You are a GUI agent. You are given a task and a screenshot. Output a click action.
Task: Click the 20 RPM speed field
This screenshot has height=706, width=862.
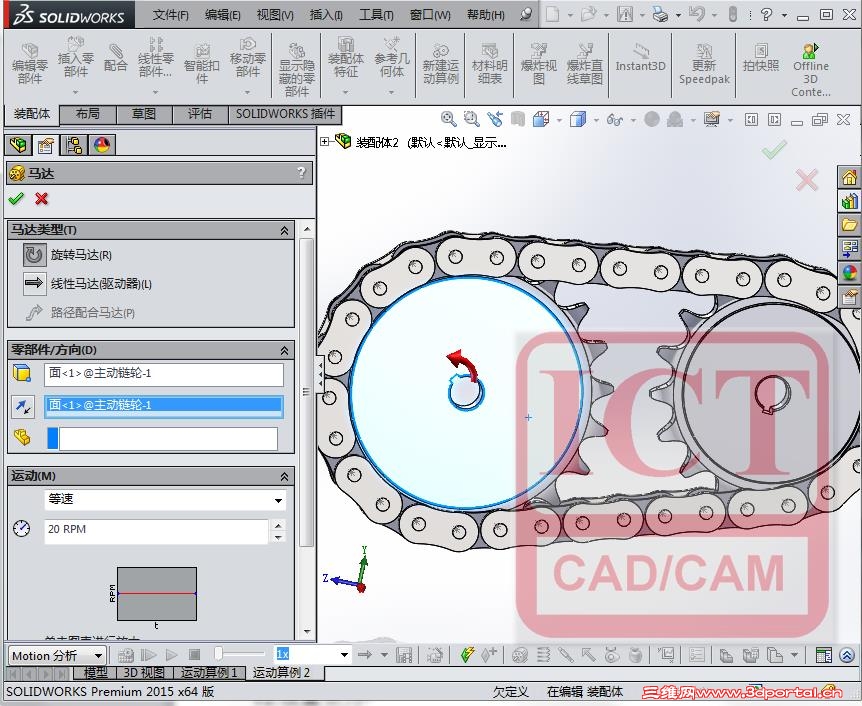point(156,530)
